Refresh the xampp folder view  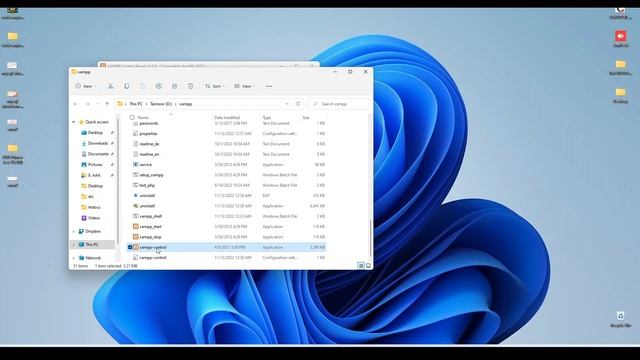click(x=298, y=104)
